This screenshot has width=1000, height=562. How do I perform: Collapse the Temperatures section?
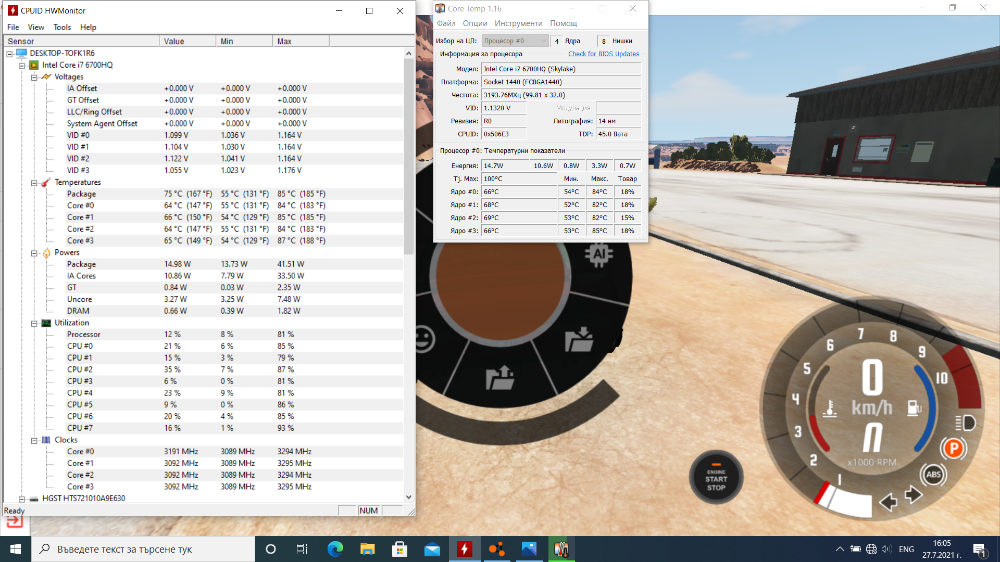[x=34, y=182]
